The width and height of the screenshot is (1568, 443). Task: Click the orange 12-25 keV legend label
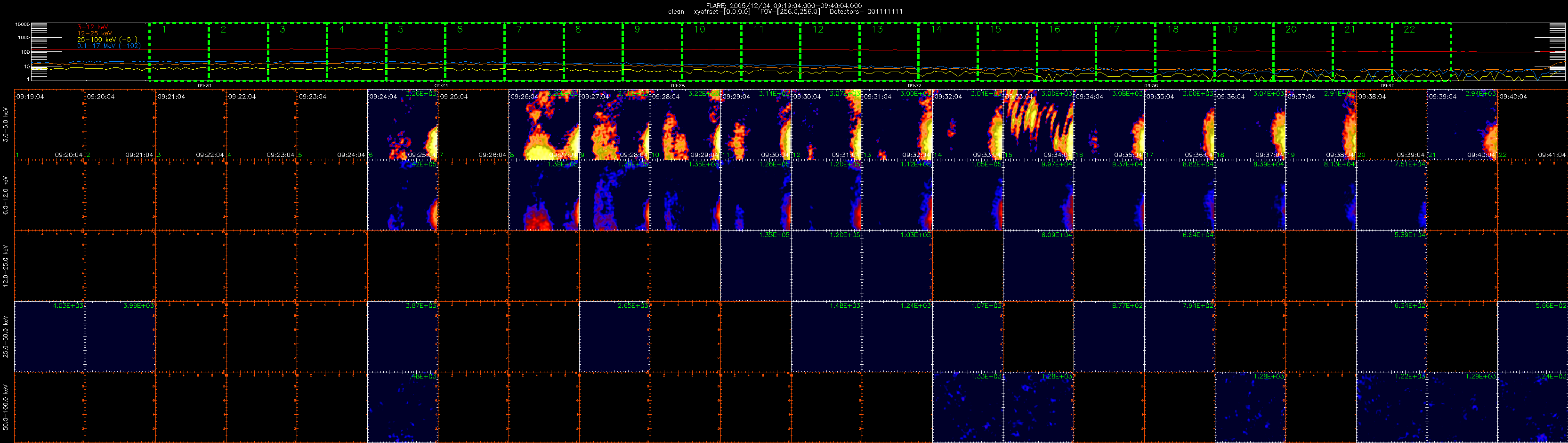point(94,33)
